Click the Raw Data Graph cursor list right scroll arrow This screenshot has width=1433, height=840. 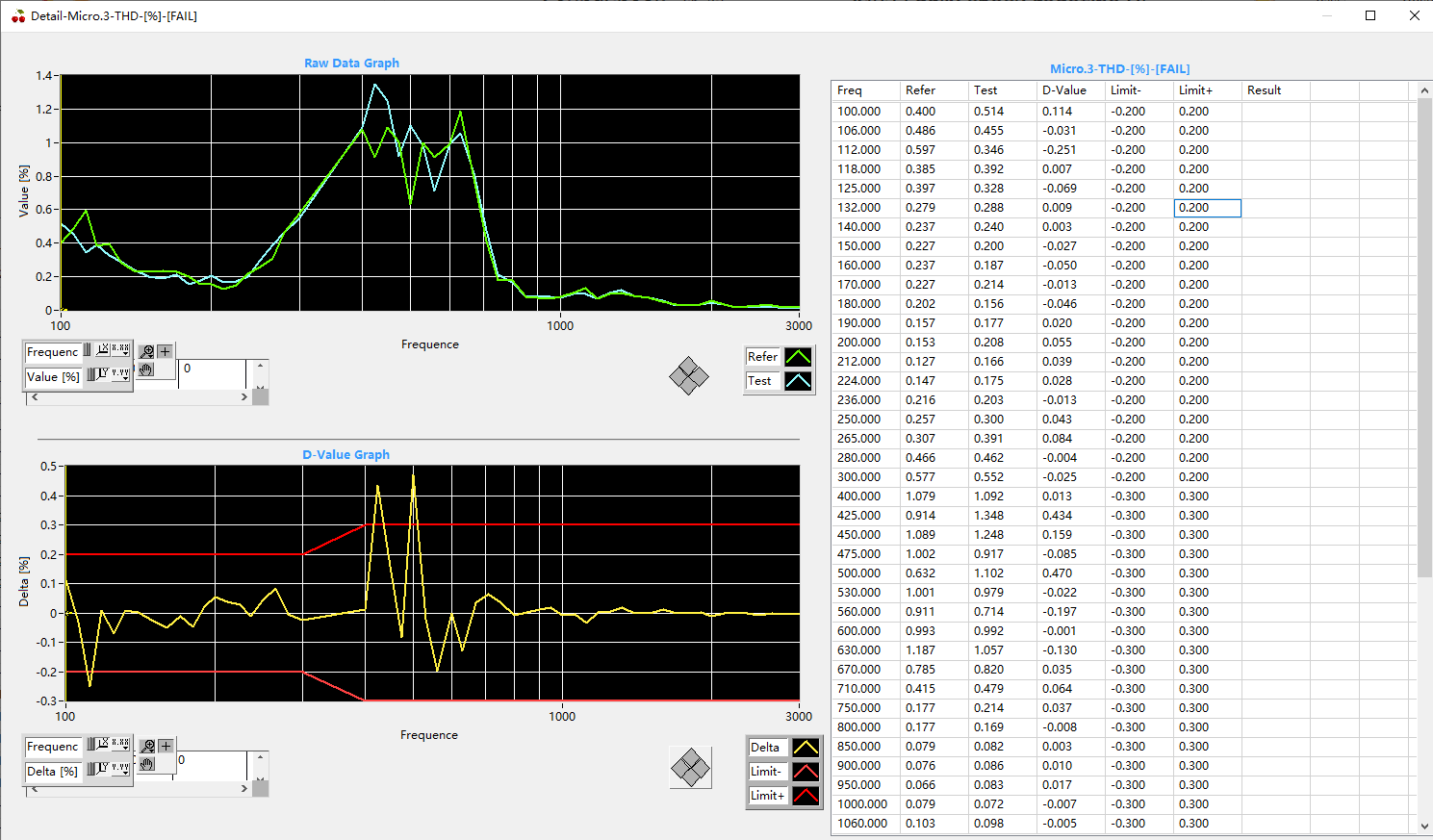244,396
